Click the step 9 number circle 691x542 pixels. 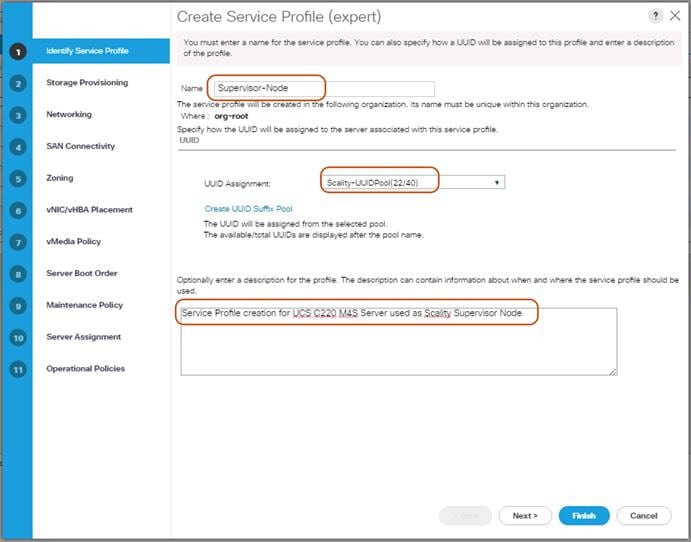point(17,306)
